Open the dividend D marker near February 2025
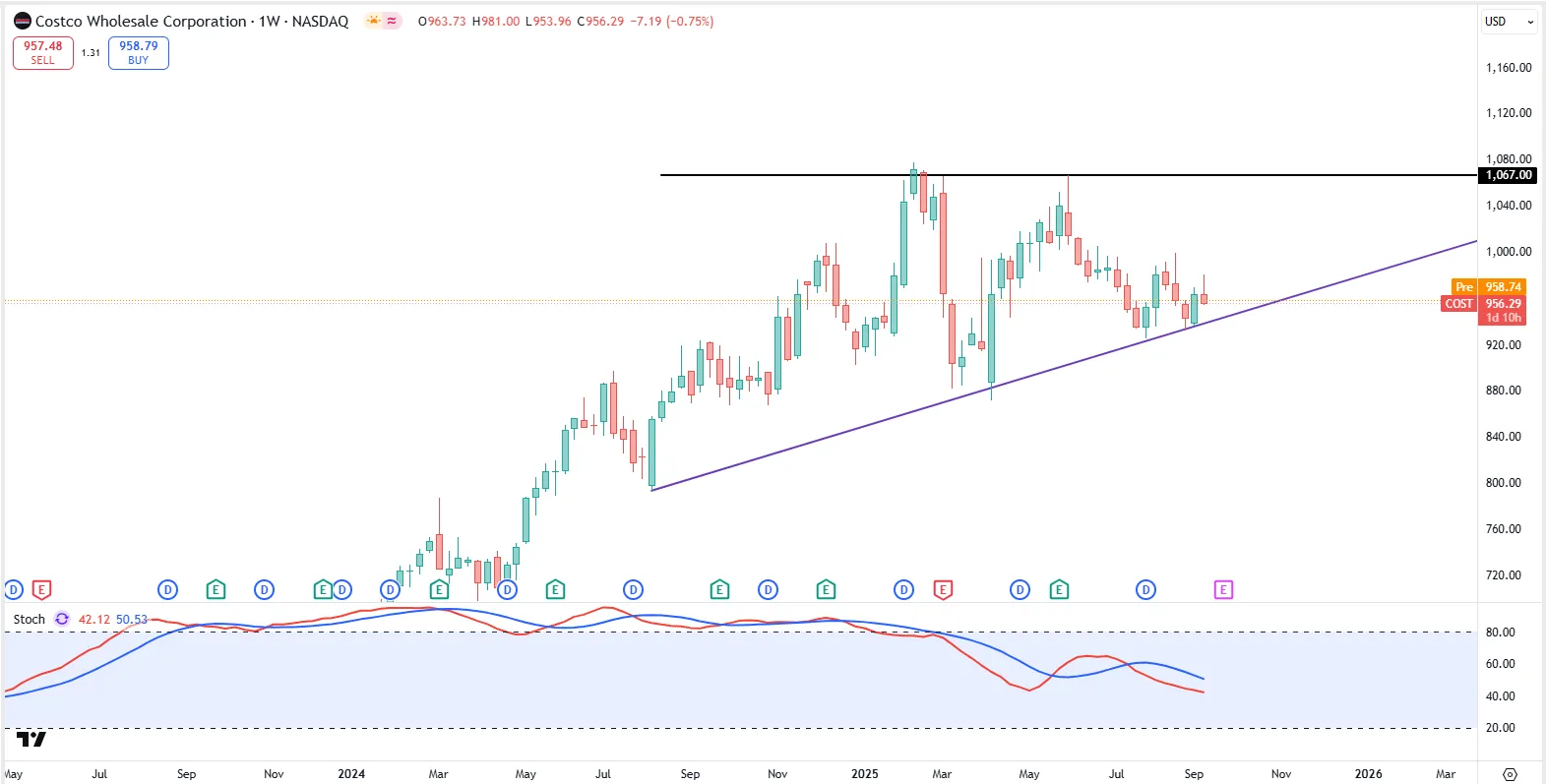This screenshot has height=784, width=1546. [x=904, y=590]
